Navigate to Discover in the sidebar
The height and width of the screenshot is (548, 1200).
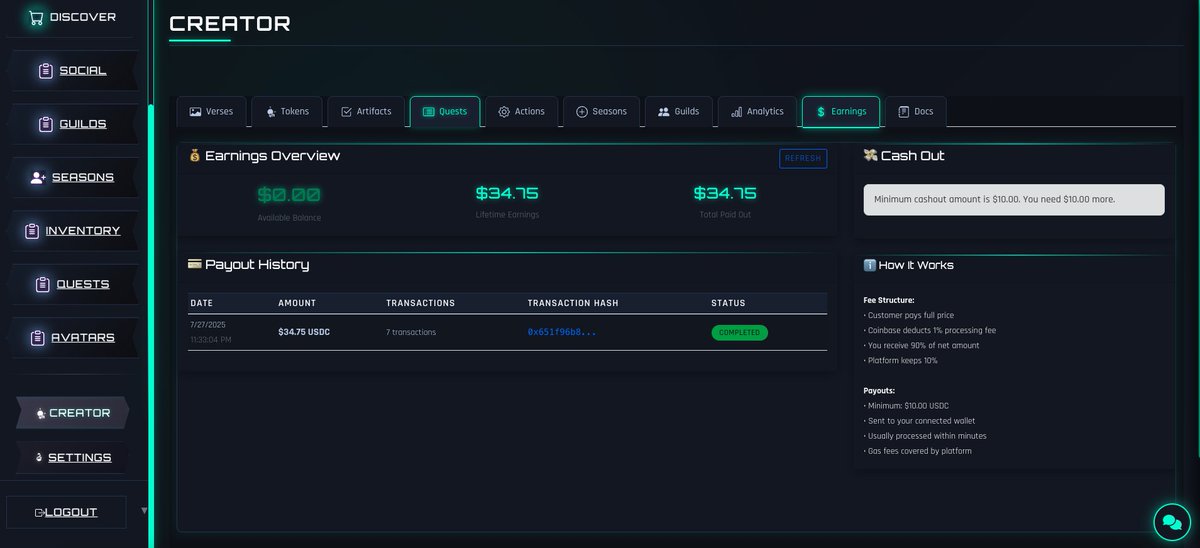71,17
